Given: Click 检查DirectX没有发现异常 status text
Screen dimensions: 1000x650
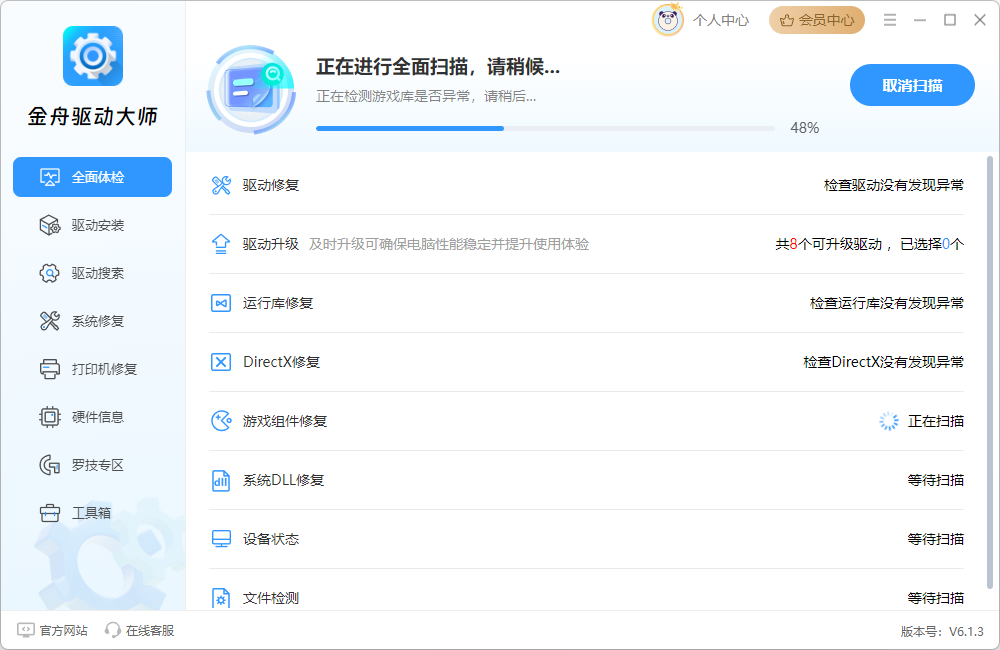Looking at the screenshot, I should click(x=883, y=362).
